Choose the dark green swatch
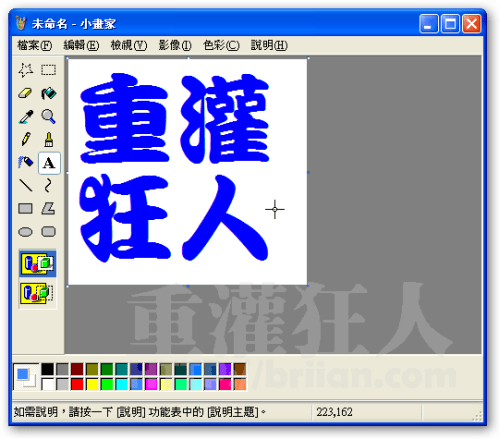This screenshot has width=500, height=439. [107, 369]
